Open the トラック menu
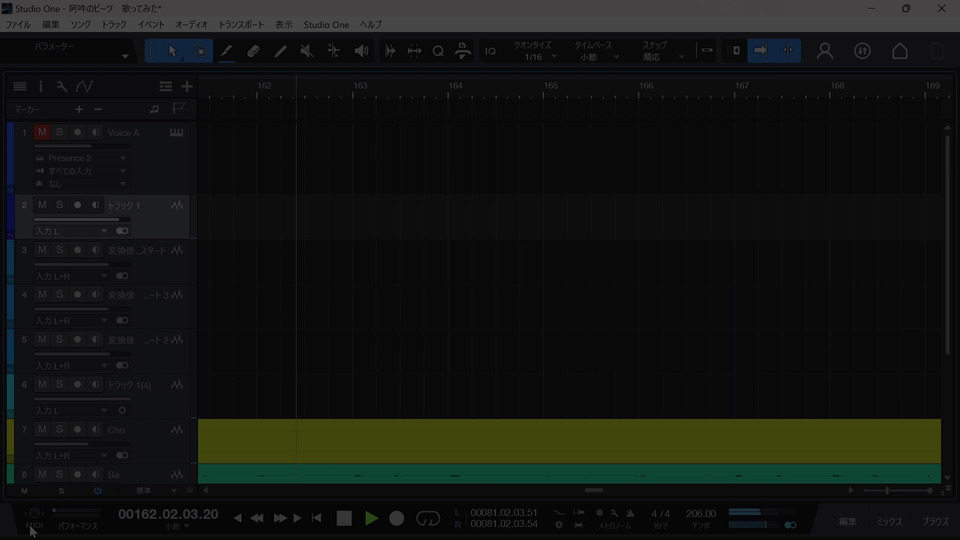This screenshot has height=540, width=960. click(x=114, y=24)
